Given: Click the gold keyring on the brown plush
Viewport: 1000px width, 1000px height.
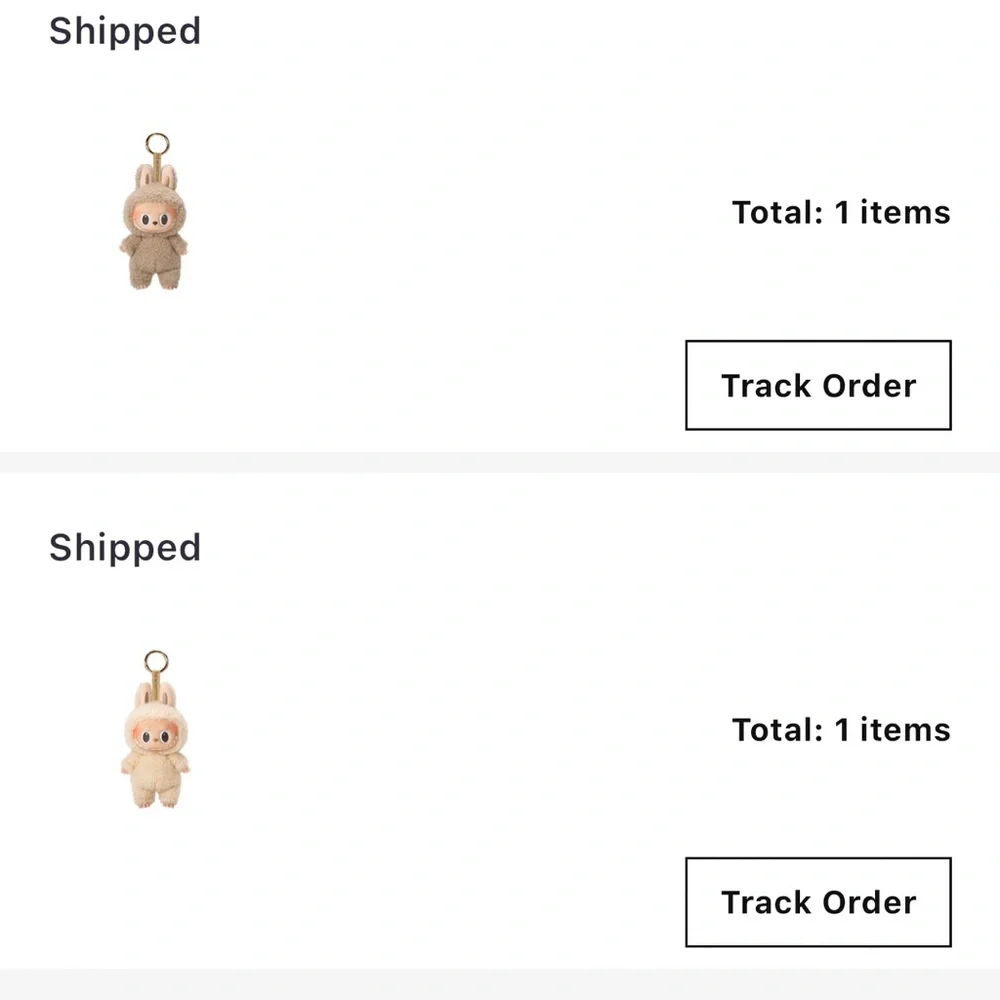Looking at the screenshot, I should point(156,144).
